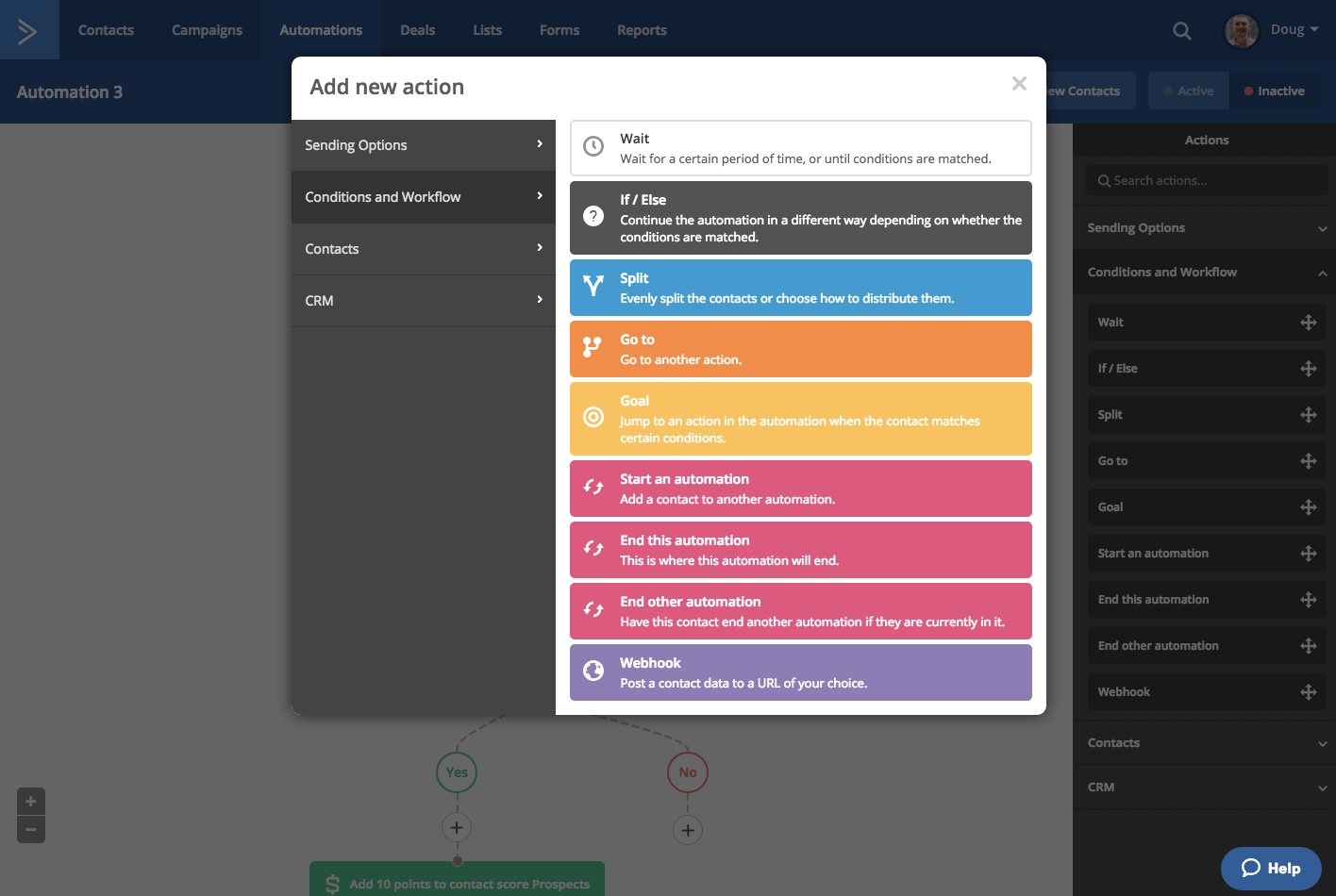Click the Webhook globe icon

(593, 671)
